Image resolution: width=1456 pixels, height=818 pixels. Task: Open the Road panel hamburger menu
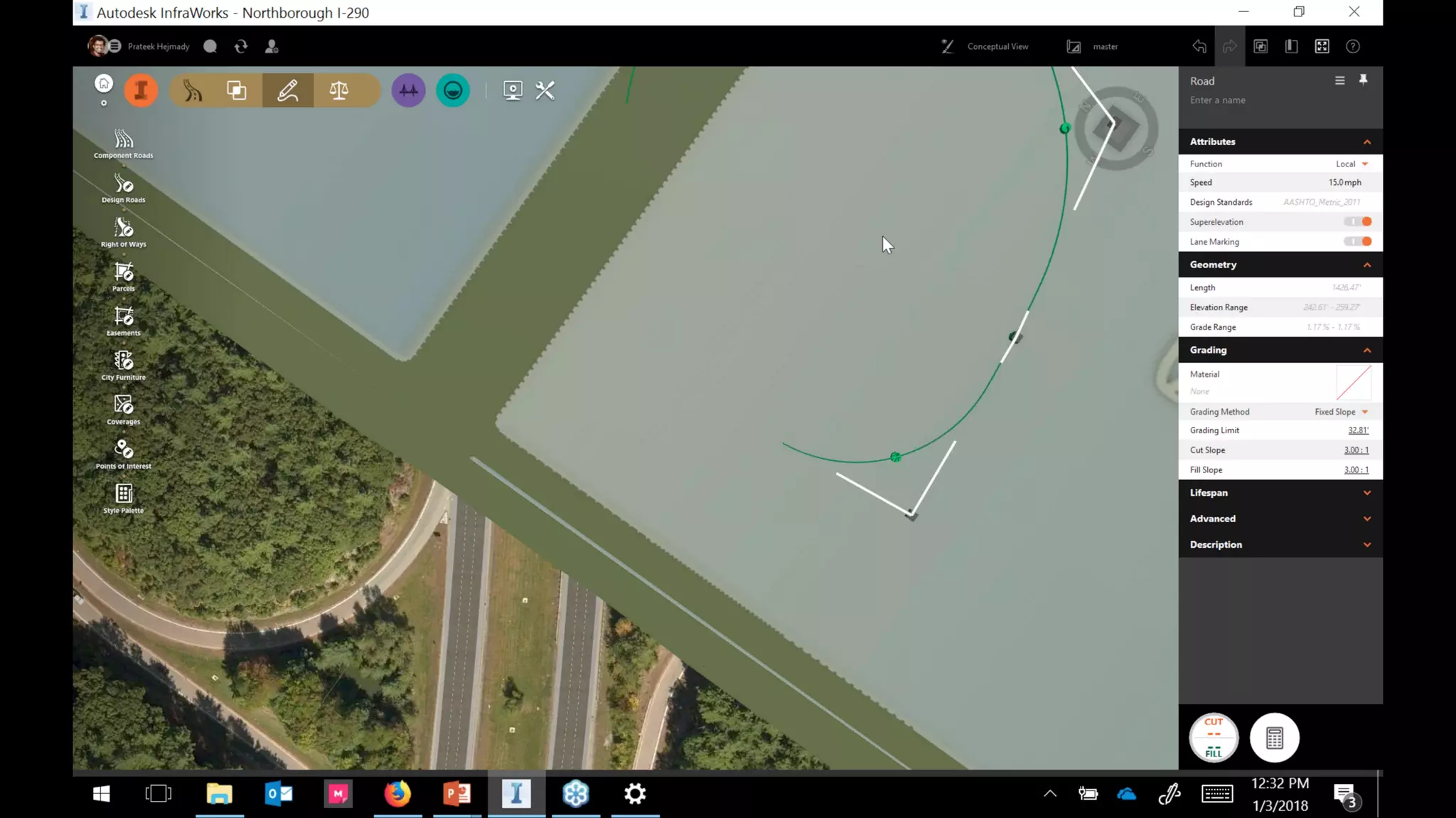[x=1340, y=80]
